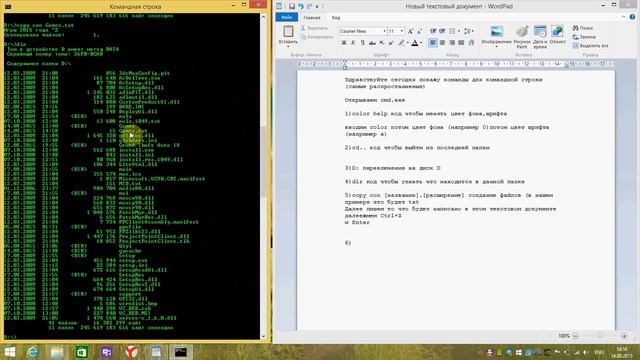Redo action in WordPad quick access toolbar
640x360 pixels.
click(309, 6)
